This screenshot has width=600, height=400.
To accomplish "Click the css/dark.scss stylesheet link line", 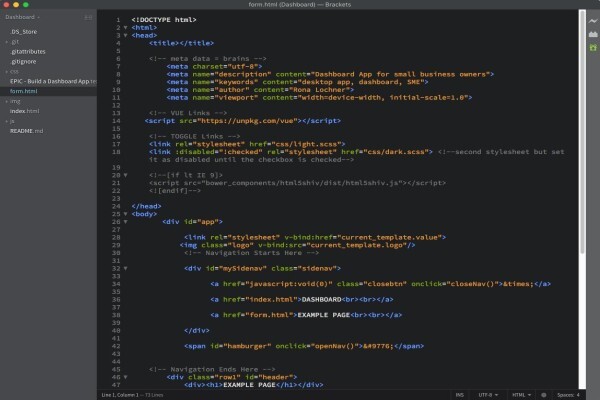I will click(x=291, y=152).
